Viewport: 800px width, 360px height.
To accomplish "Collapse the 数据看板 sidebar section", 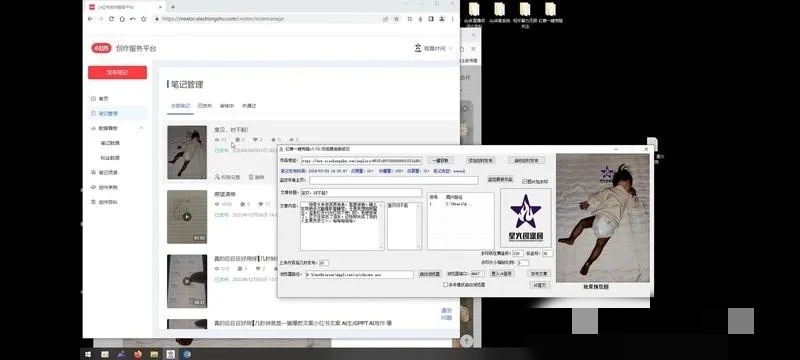I will [141, 128].
